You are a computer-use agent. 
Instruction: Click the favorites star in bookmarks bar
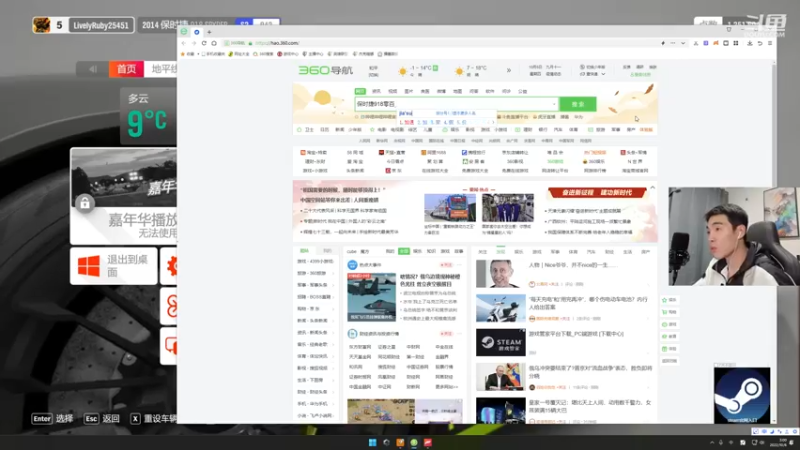click(183, 54)
